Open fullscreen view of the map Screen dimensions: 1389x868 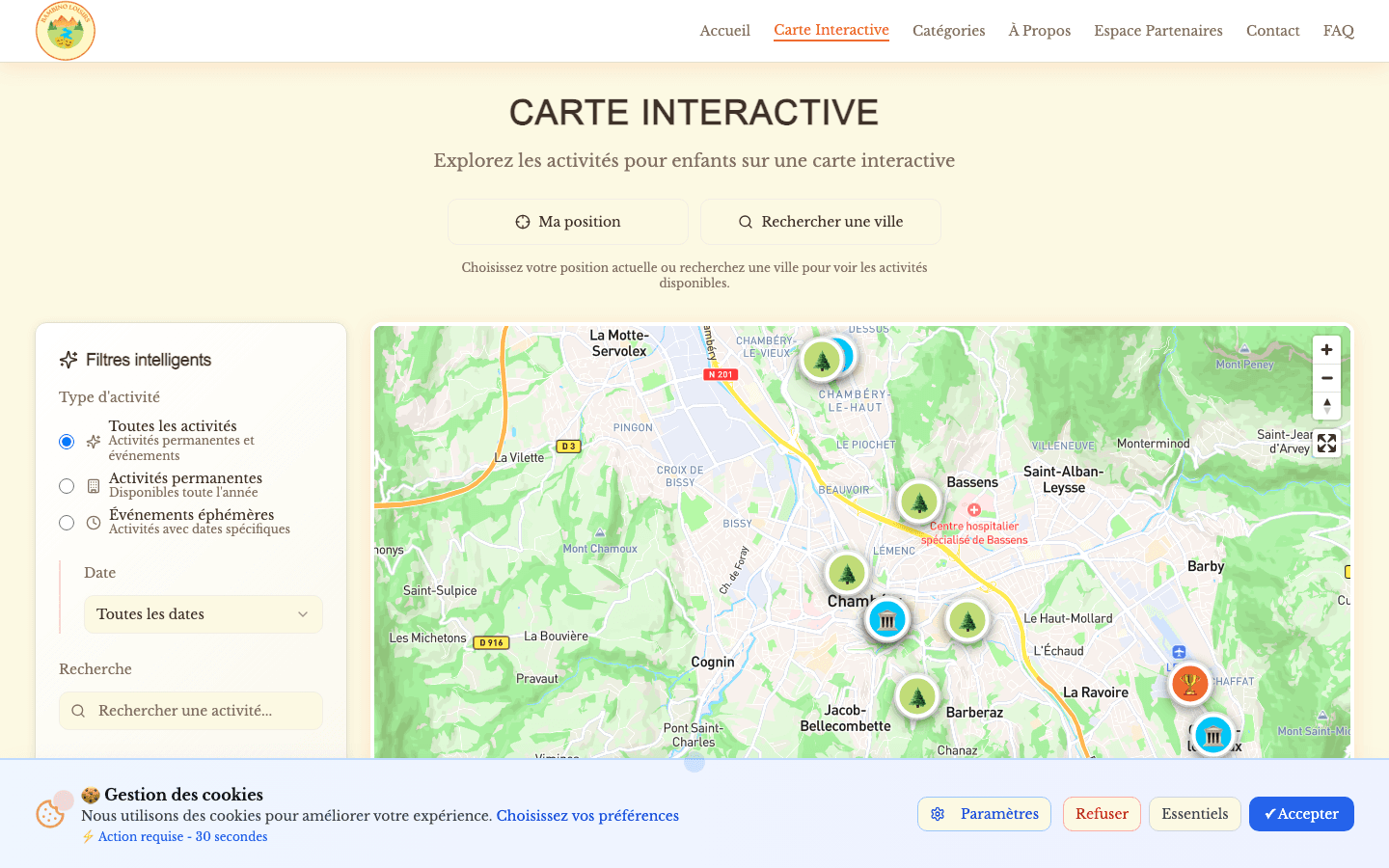(x=1326, y=443)
